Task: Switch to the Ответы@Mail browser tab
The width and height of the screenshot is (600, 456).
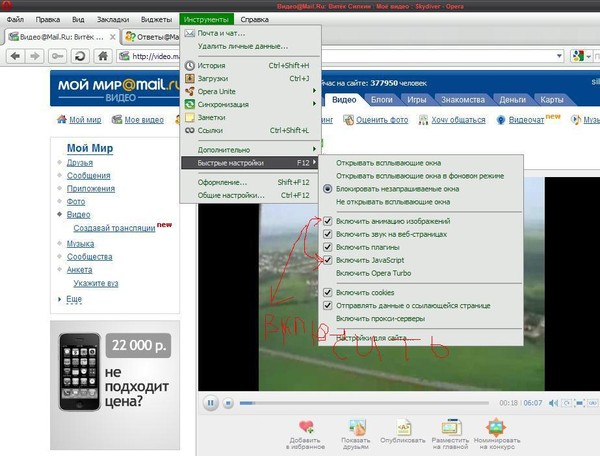Action: 152,37
